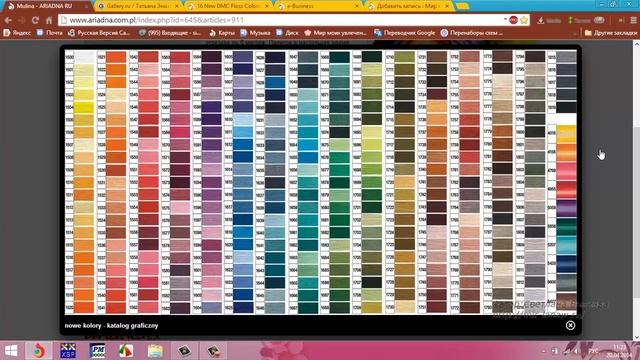The width and height of the screenshot is (640, 360).
Task: Close the Добавить запись tab
Action: click(x=447, y=6)
